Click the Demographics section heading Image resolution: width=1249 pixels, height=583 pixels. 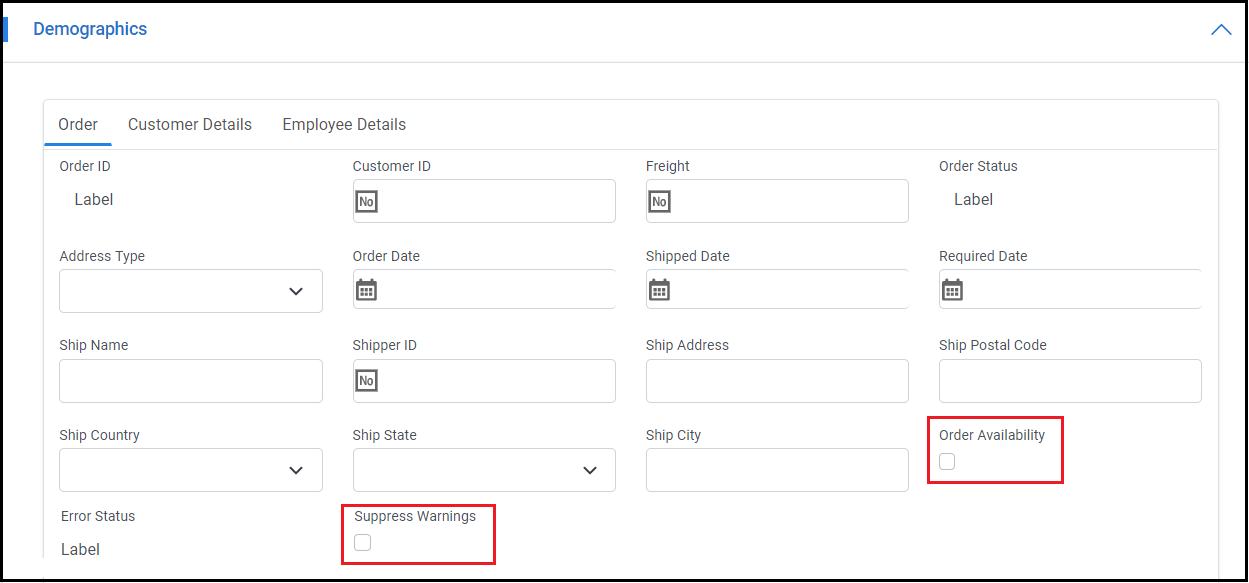pos(90,29)
